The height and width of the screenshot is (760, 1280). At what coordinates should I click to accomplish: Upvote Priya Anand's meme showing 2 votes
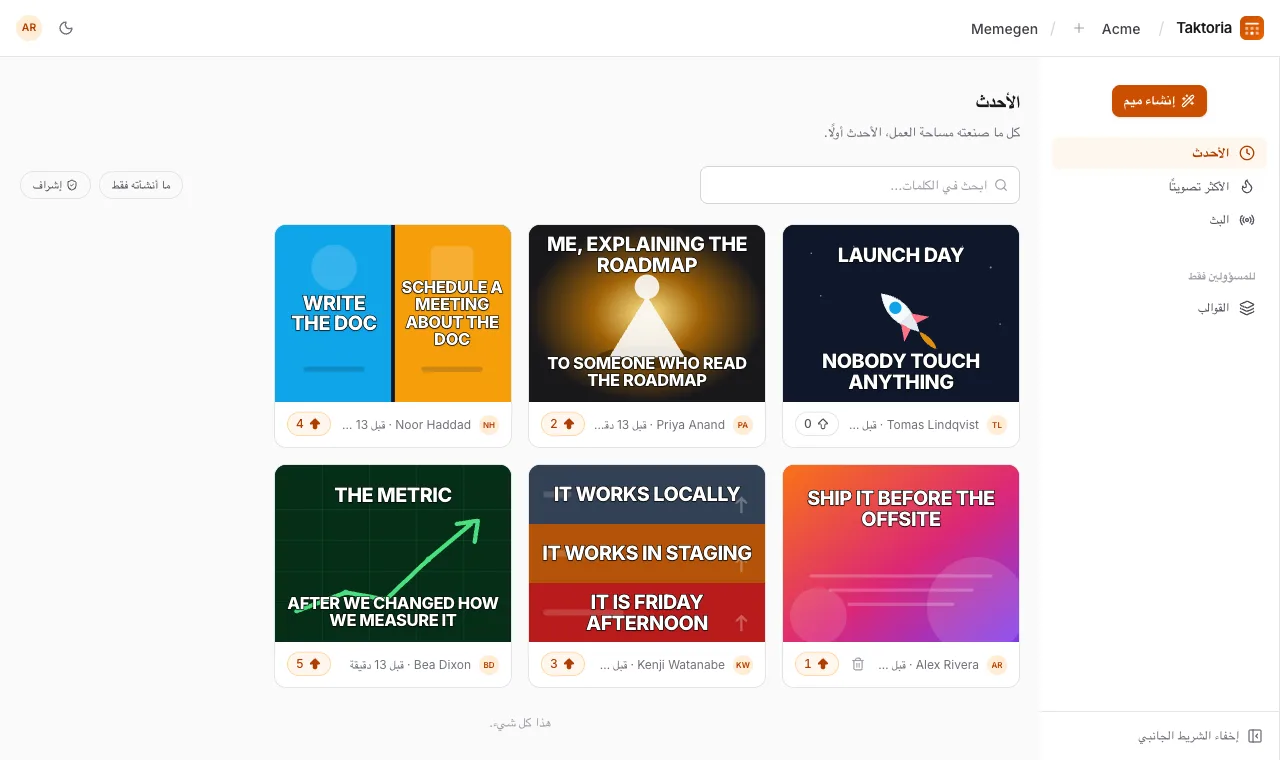(x=562, y=424)
